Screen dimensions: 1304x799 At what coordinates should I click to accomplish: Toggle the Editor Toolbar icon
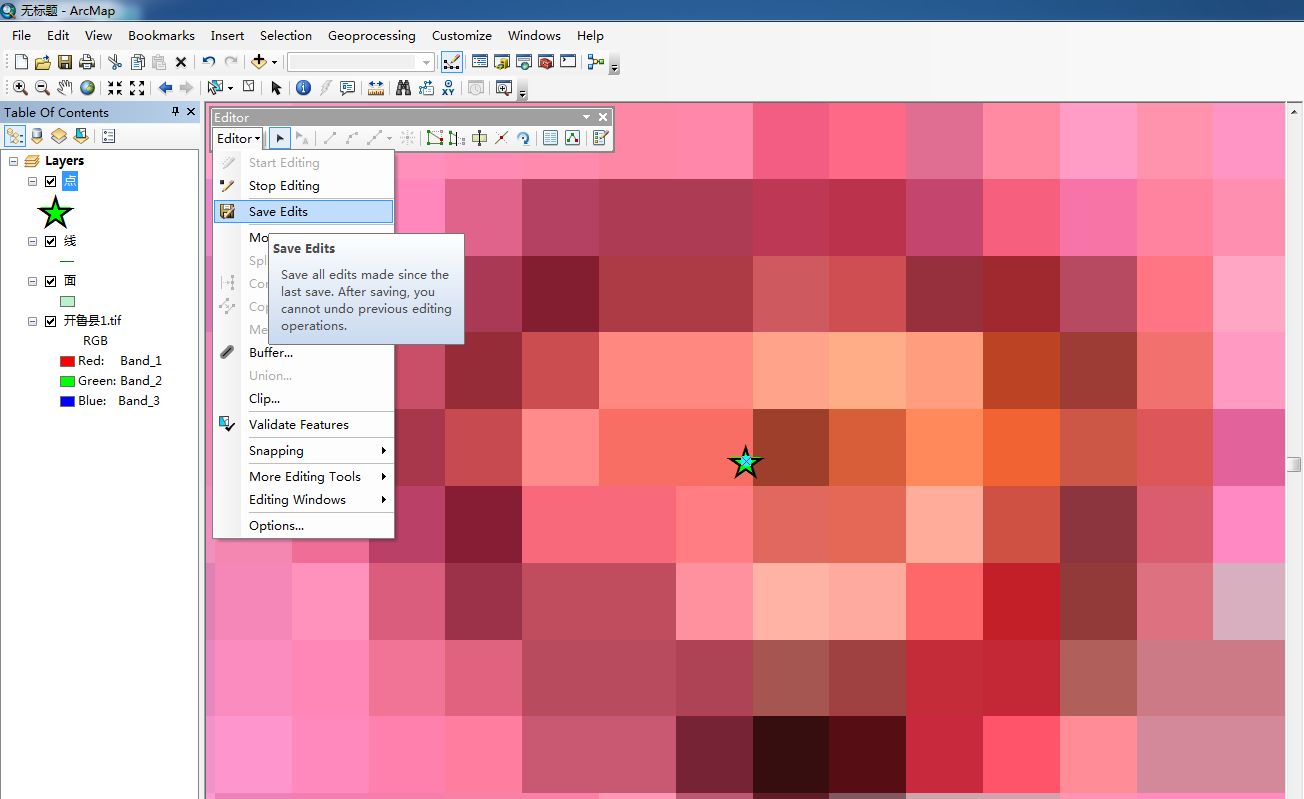(x=452, y=62)
